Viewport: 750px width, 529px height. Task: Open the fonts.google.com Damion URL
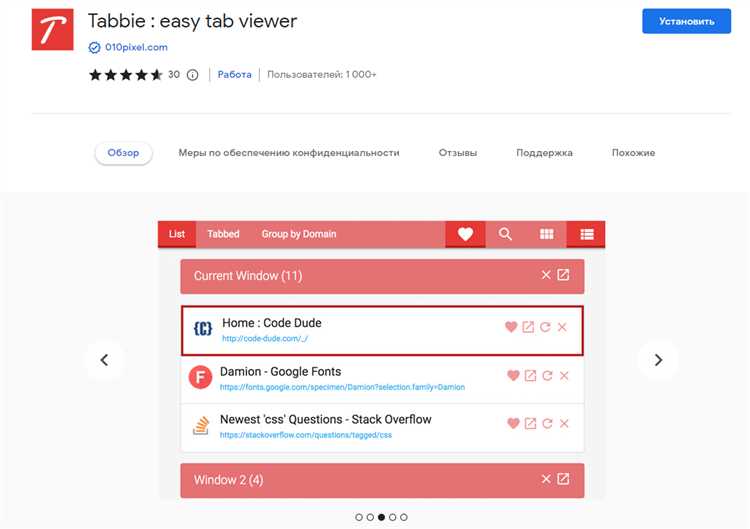(x=342, y=387)
